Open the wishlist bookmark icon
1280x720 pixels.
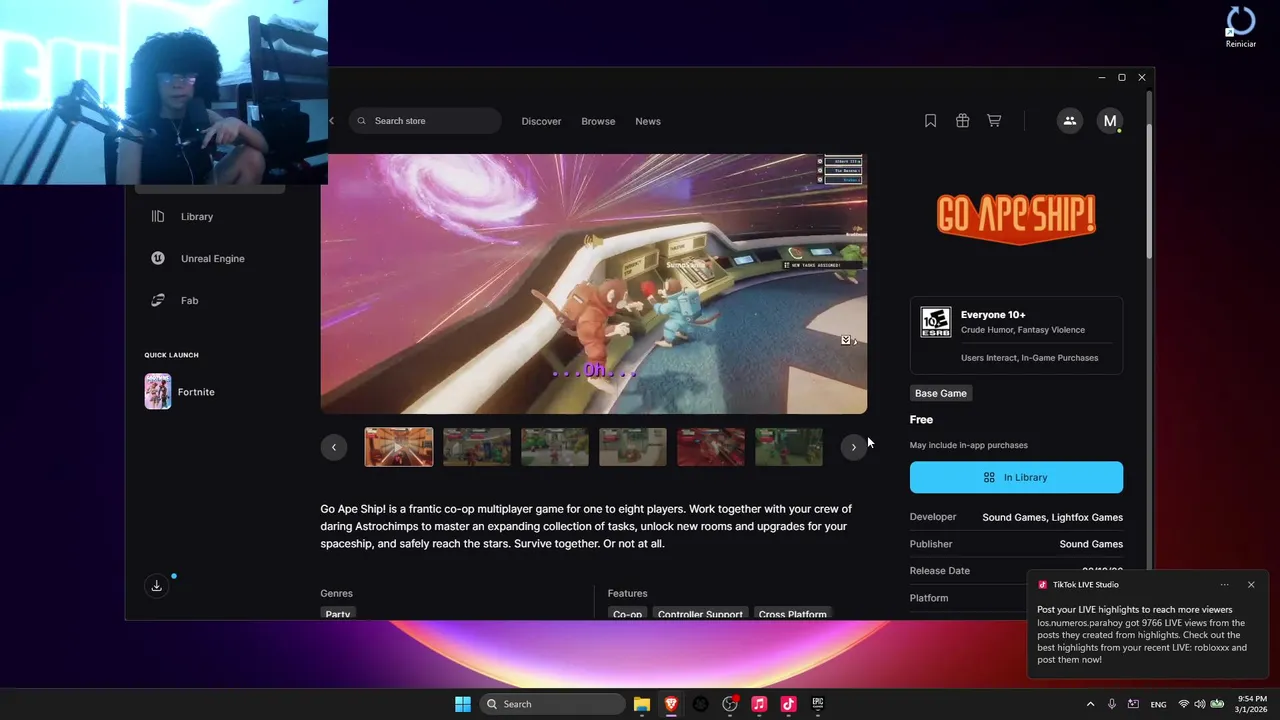tap(930, 121)
